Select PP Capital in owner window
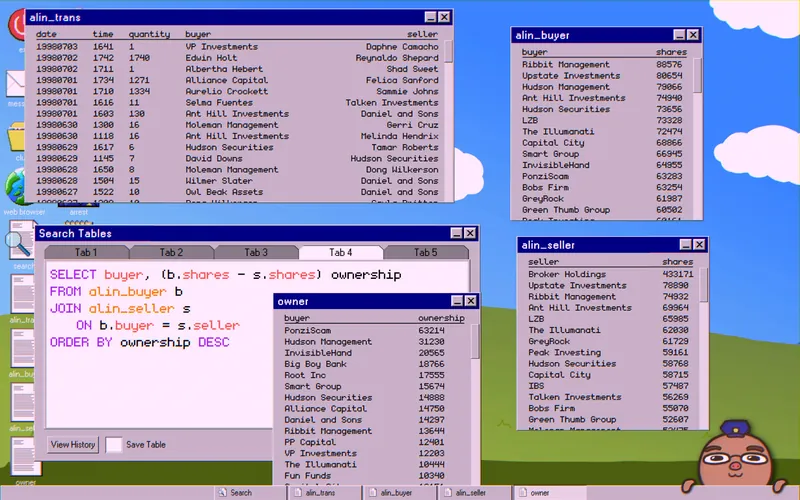The width and height of the screenshot is (800, 500). (376, 442)
